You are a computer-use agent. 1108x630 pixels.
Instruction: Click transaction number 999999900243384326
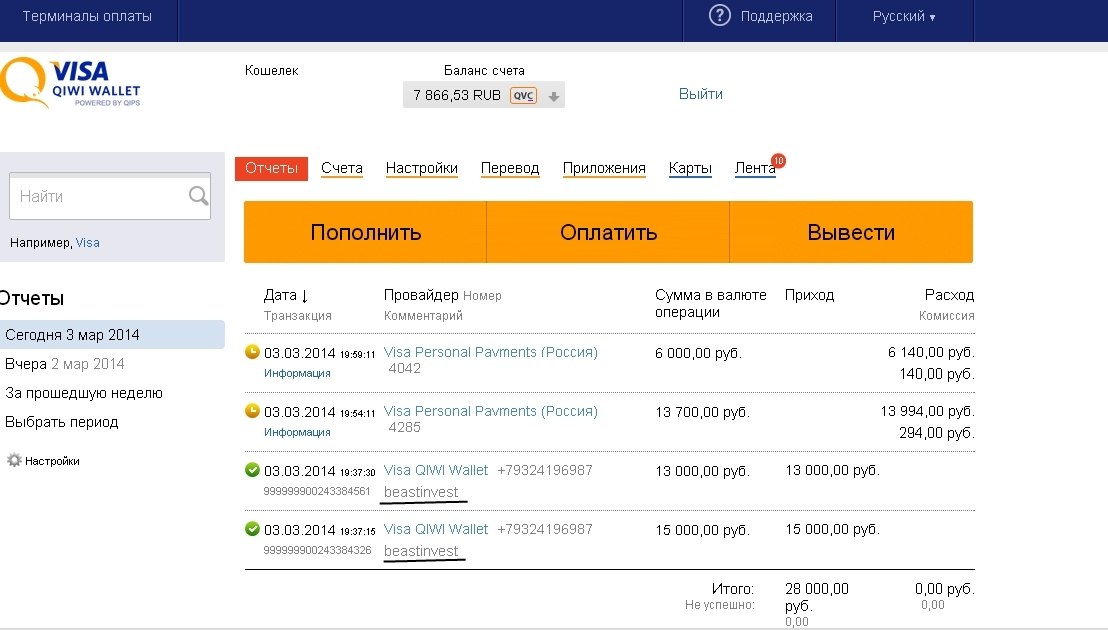[x=317, y=550]
